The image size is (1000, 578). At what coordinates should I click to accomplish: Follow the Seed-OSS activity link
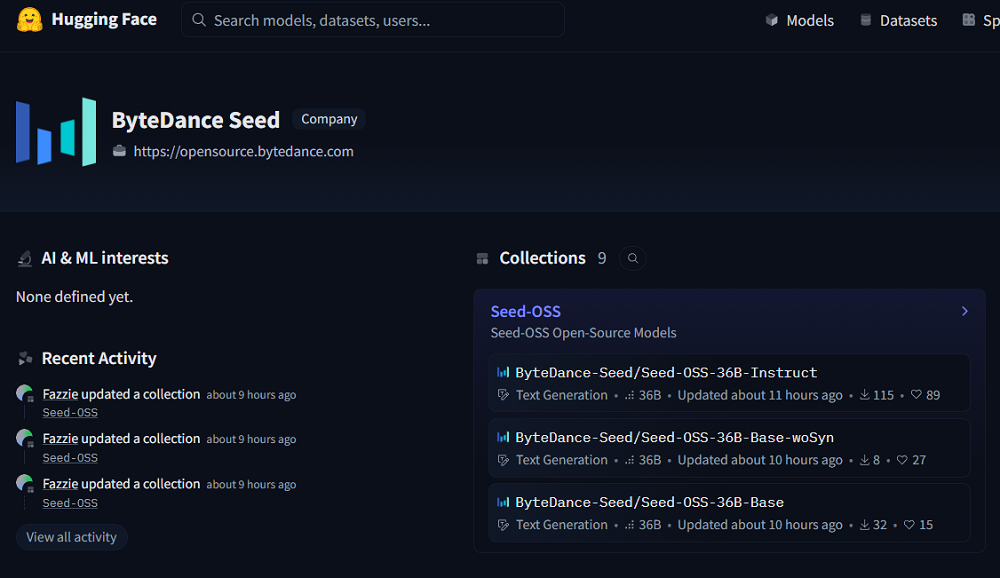69,412
